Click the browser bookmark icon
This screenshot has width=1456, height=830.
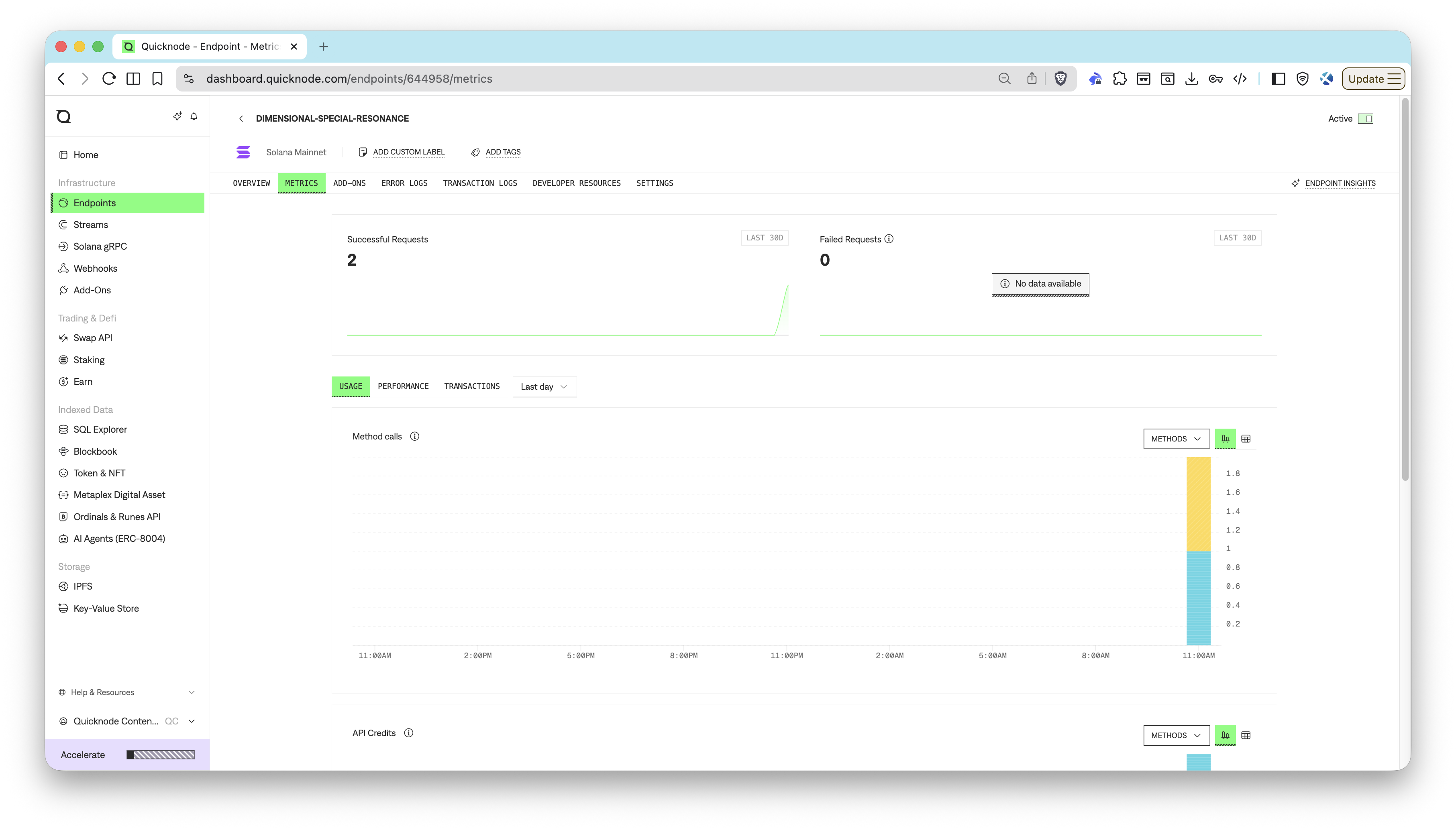[157, 79]
